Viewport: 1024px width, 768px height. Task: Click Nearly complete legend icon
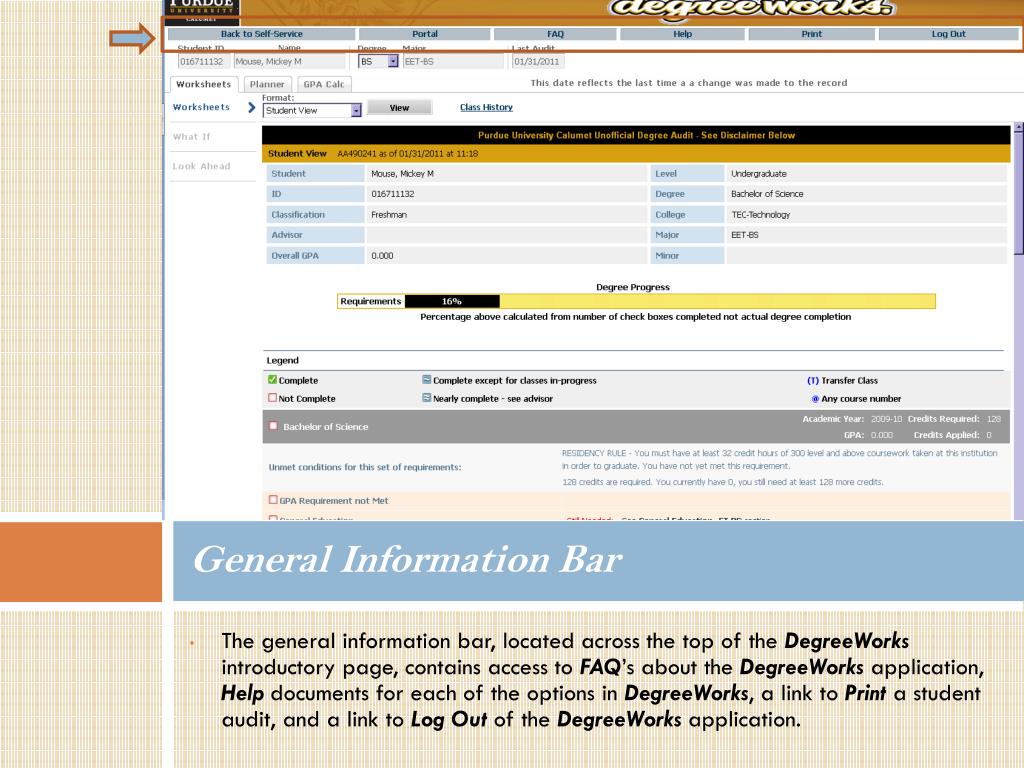[426, 398]
